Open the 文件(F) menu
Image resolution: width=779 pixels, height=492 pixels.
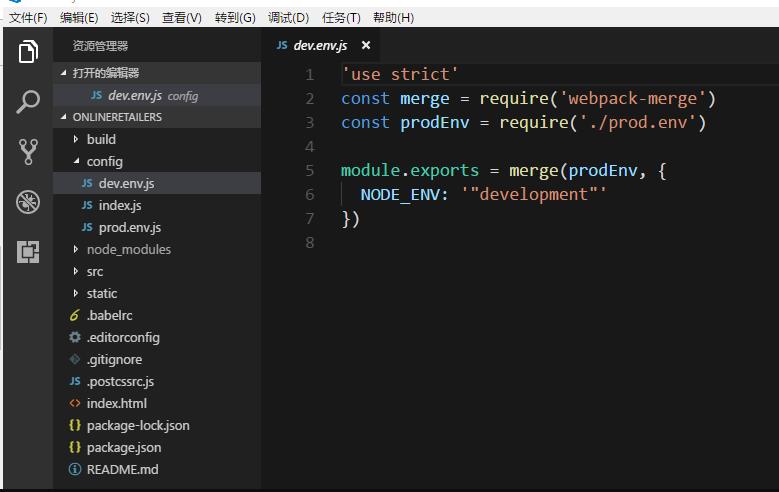28,18
